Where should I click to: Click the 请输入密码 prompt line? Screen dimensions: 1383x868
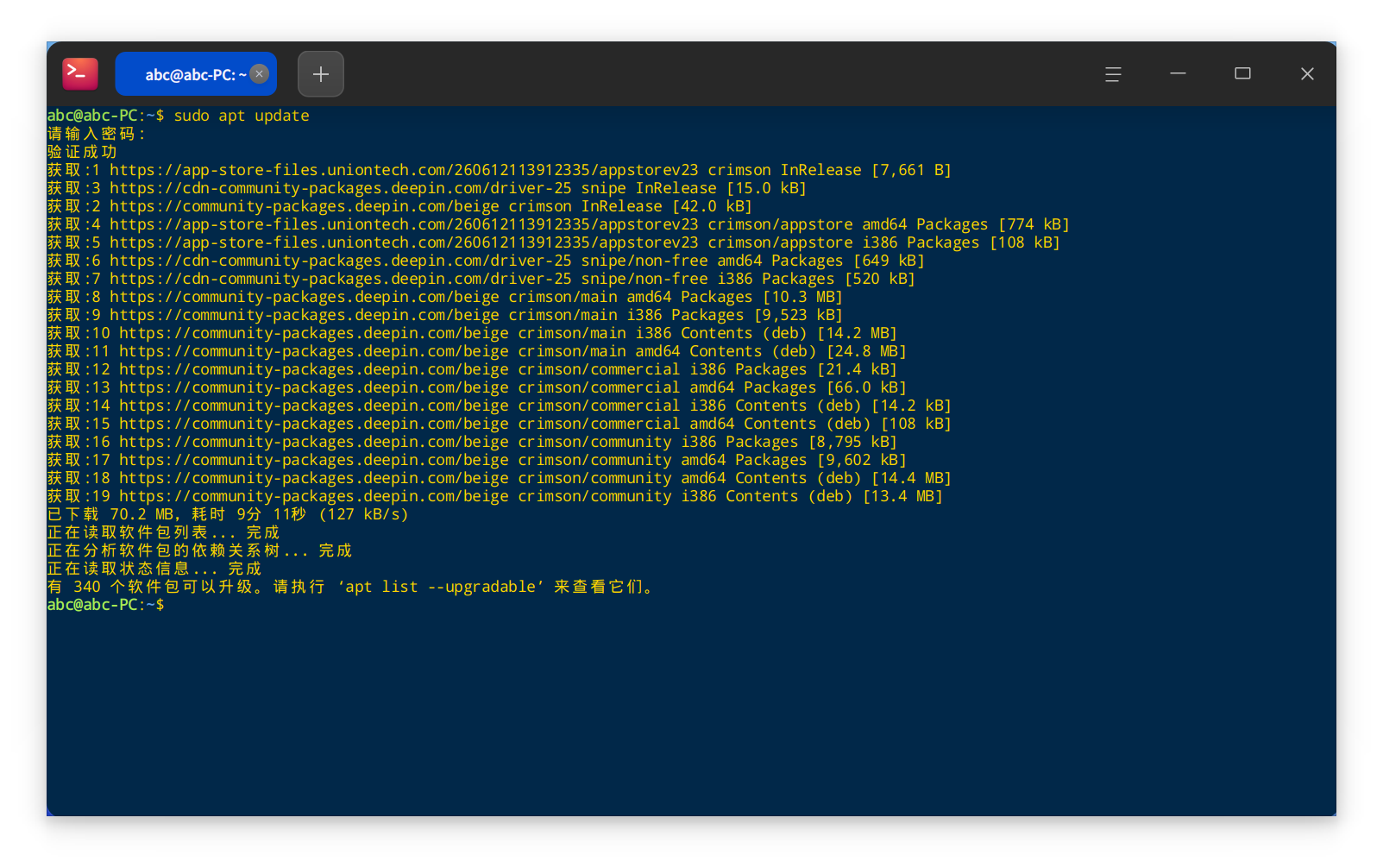click(x=97, y=134)
